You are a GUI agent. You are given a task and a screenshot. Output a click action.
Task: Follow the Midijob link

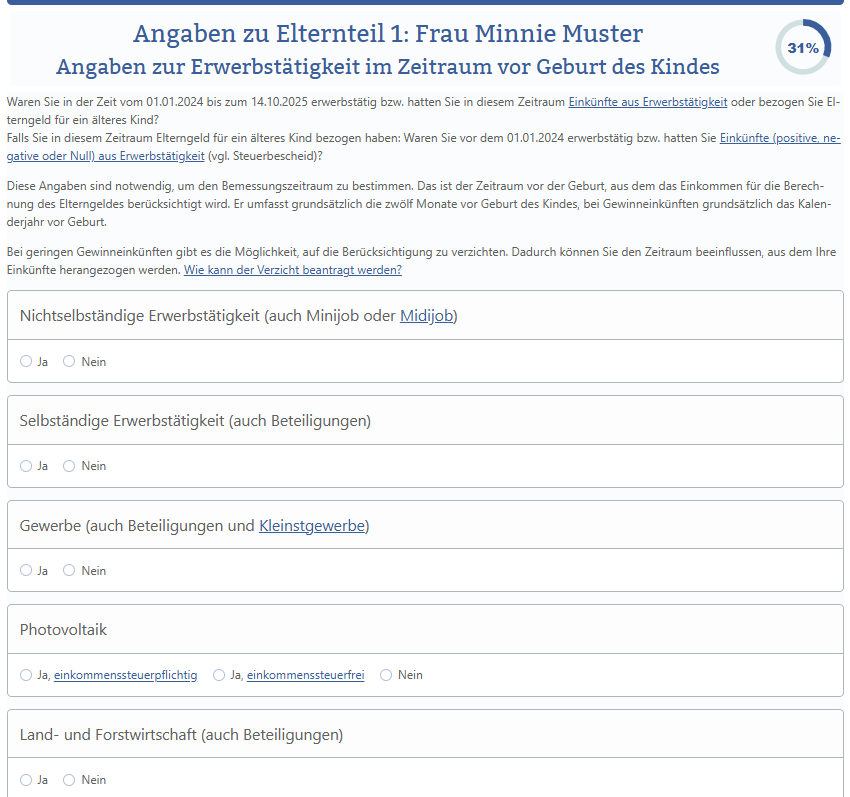coord(426,316)
